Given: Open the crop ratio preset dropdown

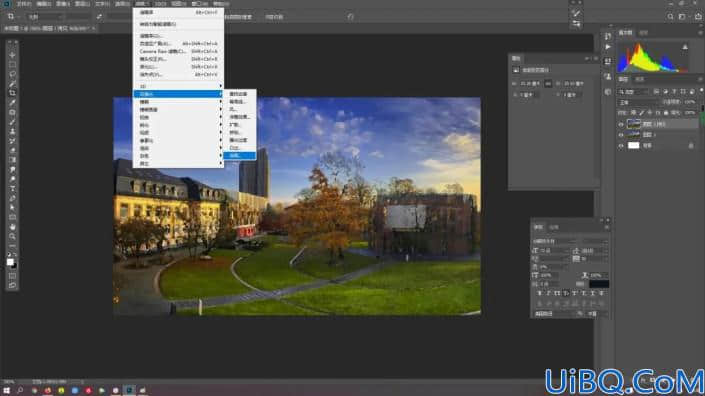Looking at the screenshot, I should point(45,17).
